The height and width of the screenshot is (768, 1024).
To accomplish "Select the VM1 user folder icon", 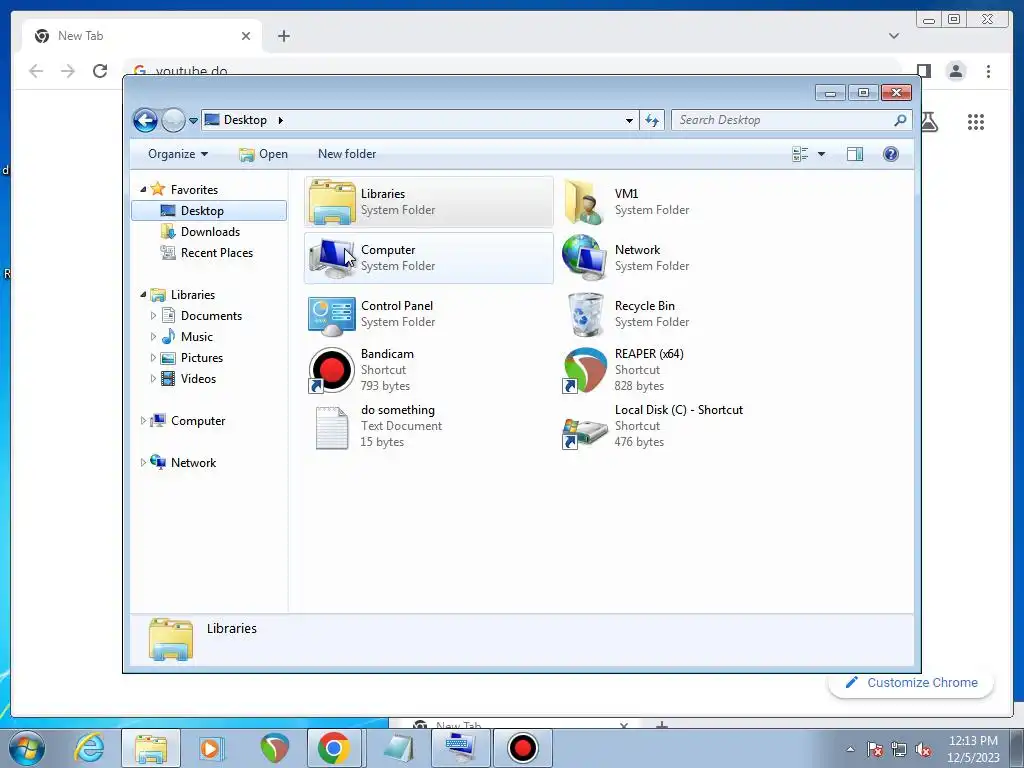I will 584,202.
